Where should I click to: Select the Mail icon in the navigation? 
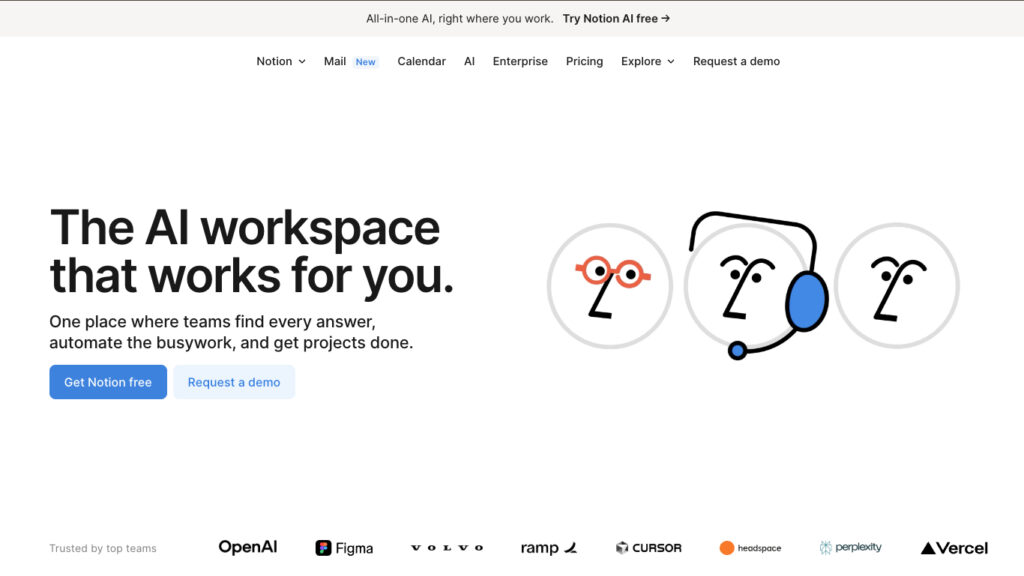click(x=335, y=61)
